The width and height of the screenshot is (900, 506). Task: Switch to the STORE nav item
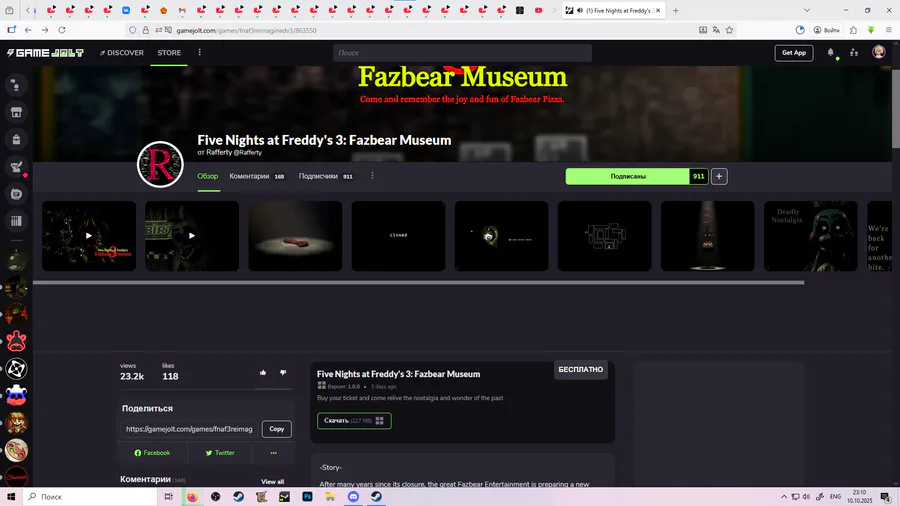pyautogui.click(x=169, y=53)
